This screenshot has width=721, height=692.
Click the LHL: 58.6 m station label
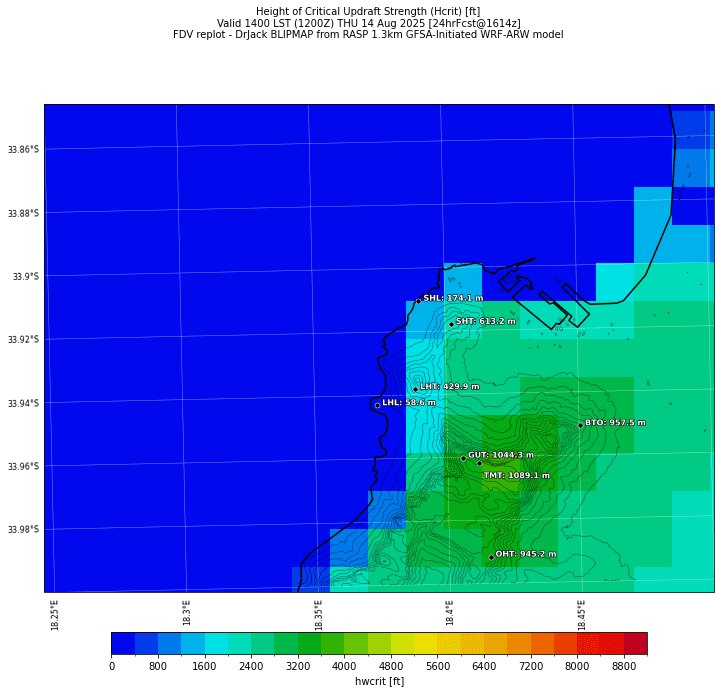[409, 402]
